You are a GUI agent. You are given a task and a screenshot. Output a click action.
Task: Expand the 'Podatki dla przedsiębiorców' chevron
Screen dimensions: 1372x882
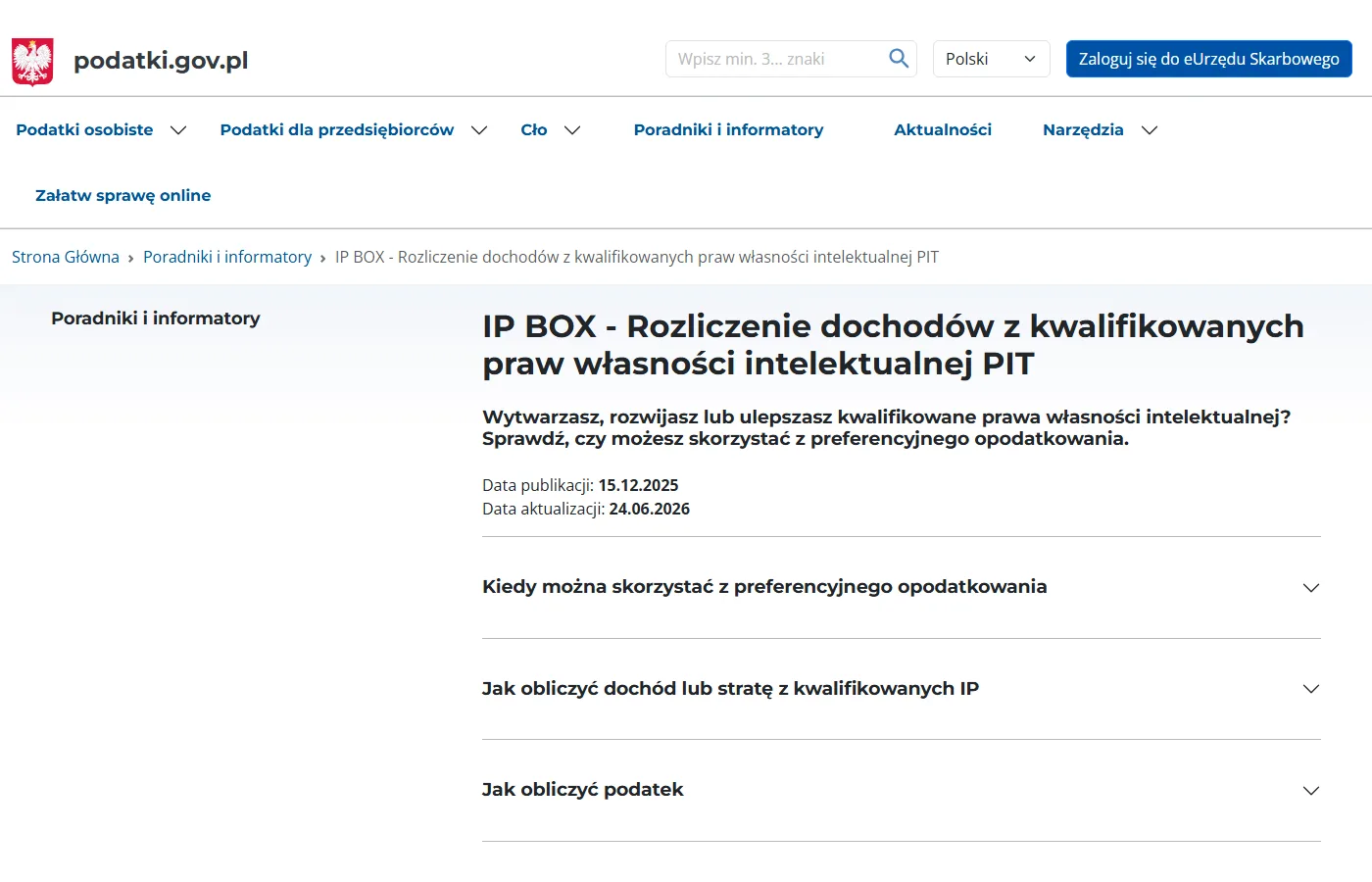click(479, 130)
